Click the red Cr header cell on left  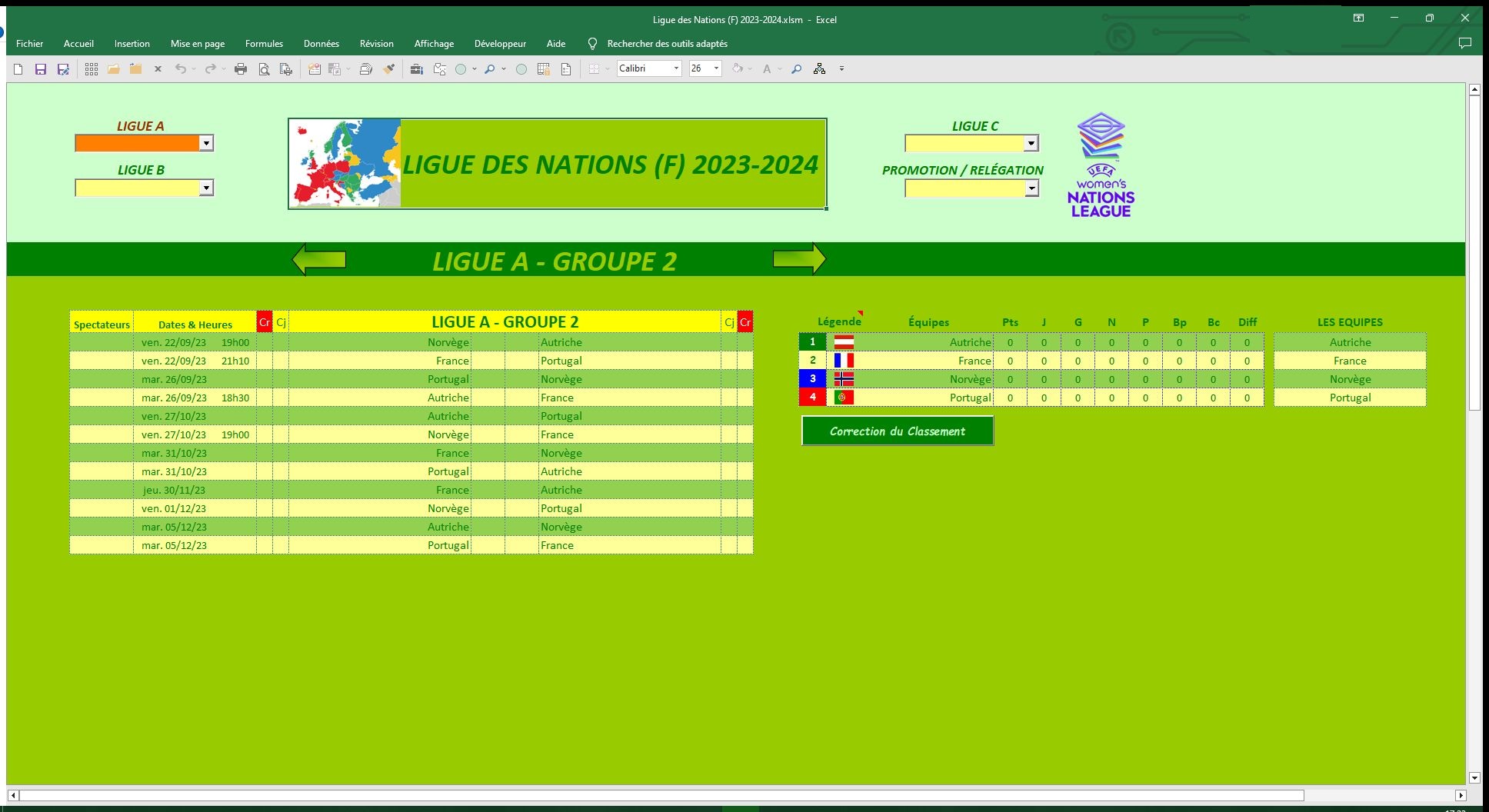pyautogui.click(x=265, y=322)
